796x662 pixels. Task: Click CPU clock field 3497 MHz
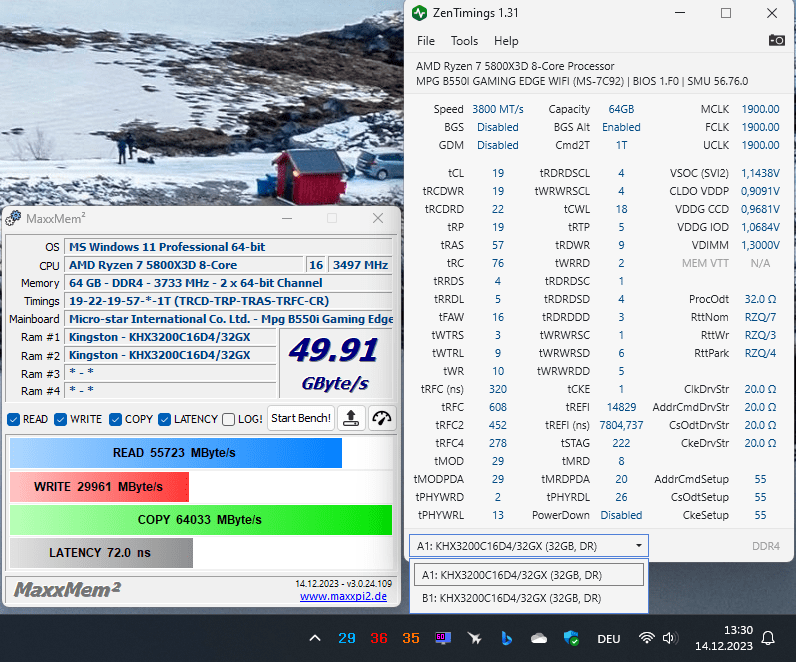pos(360,265)
